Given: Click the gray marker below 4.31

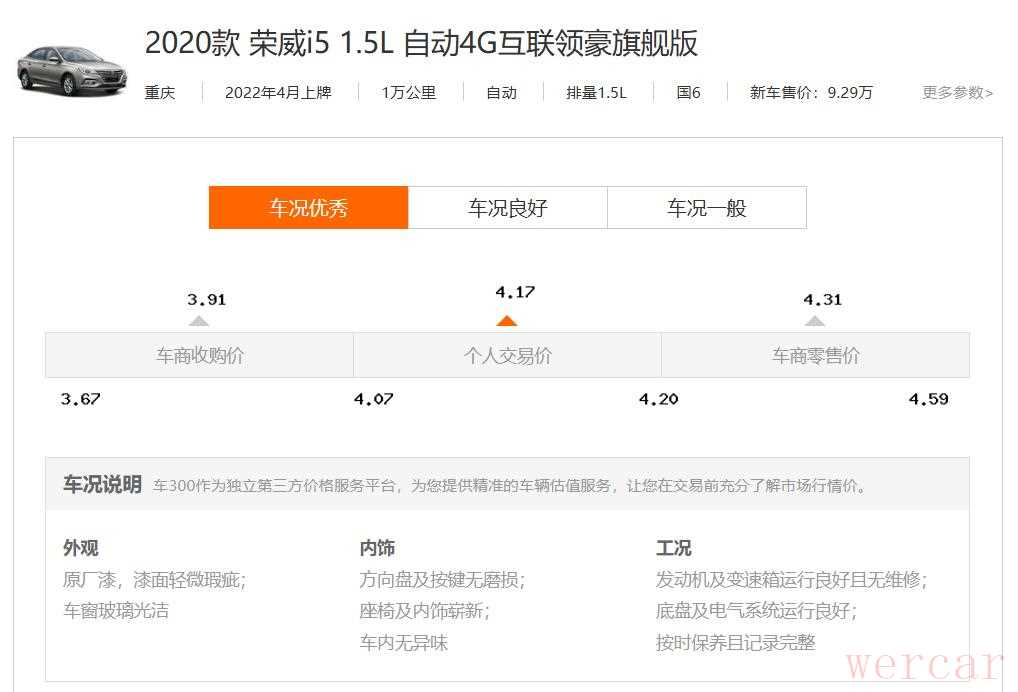Looking at the screenshot, I should pyautogui.click(x=815, y=321).
